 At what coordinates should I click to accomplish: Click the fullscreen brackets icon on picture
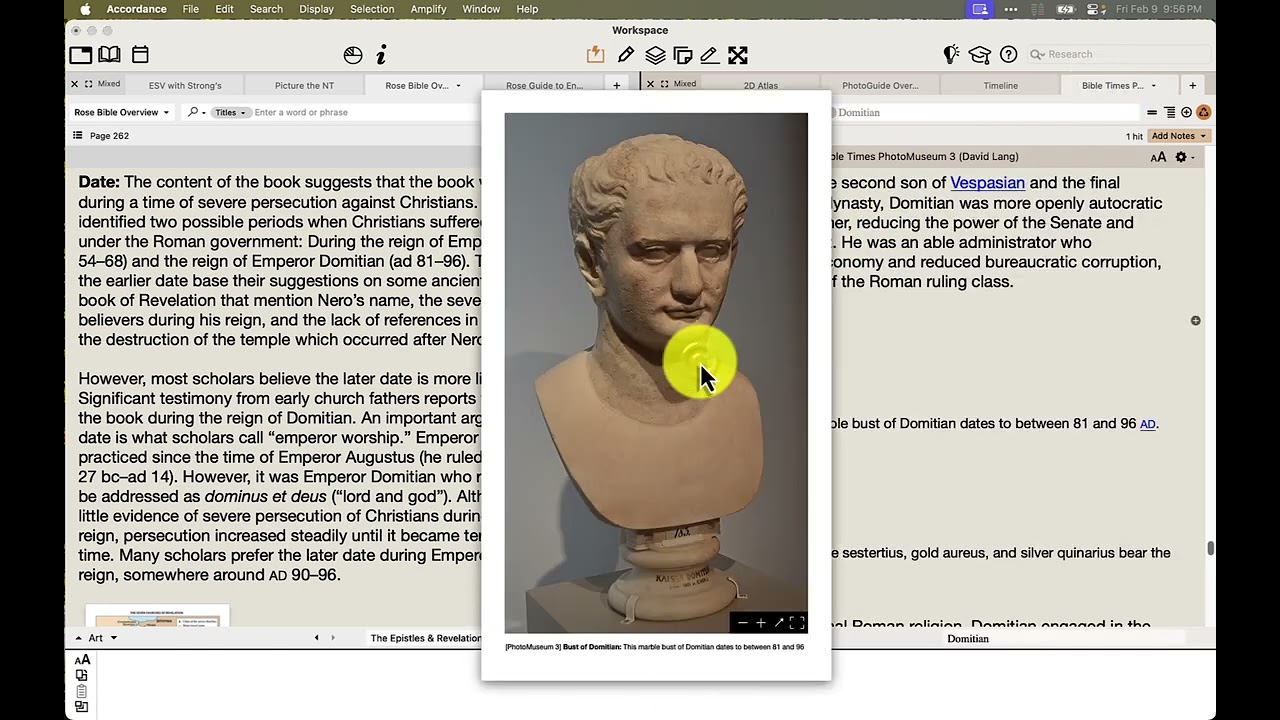coord(797,624)
